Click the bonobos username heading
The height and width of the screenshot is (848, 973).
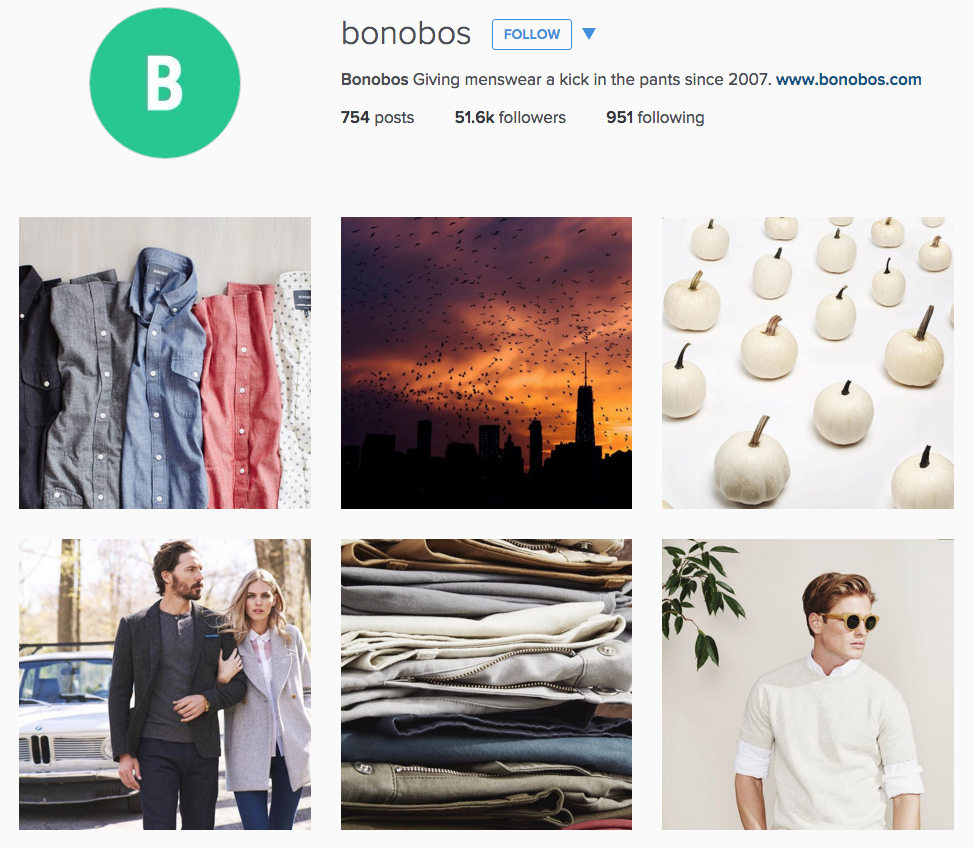pyautogui.click(x=406, y=33)
